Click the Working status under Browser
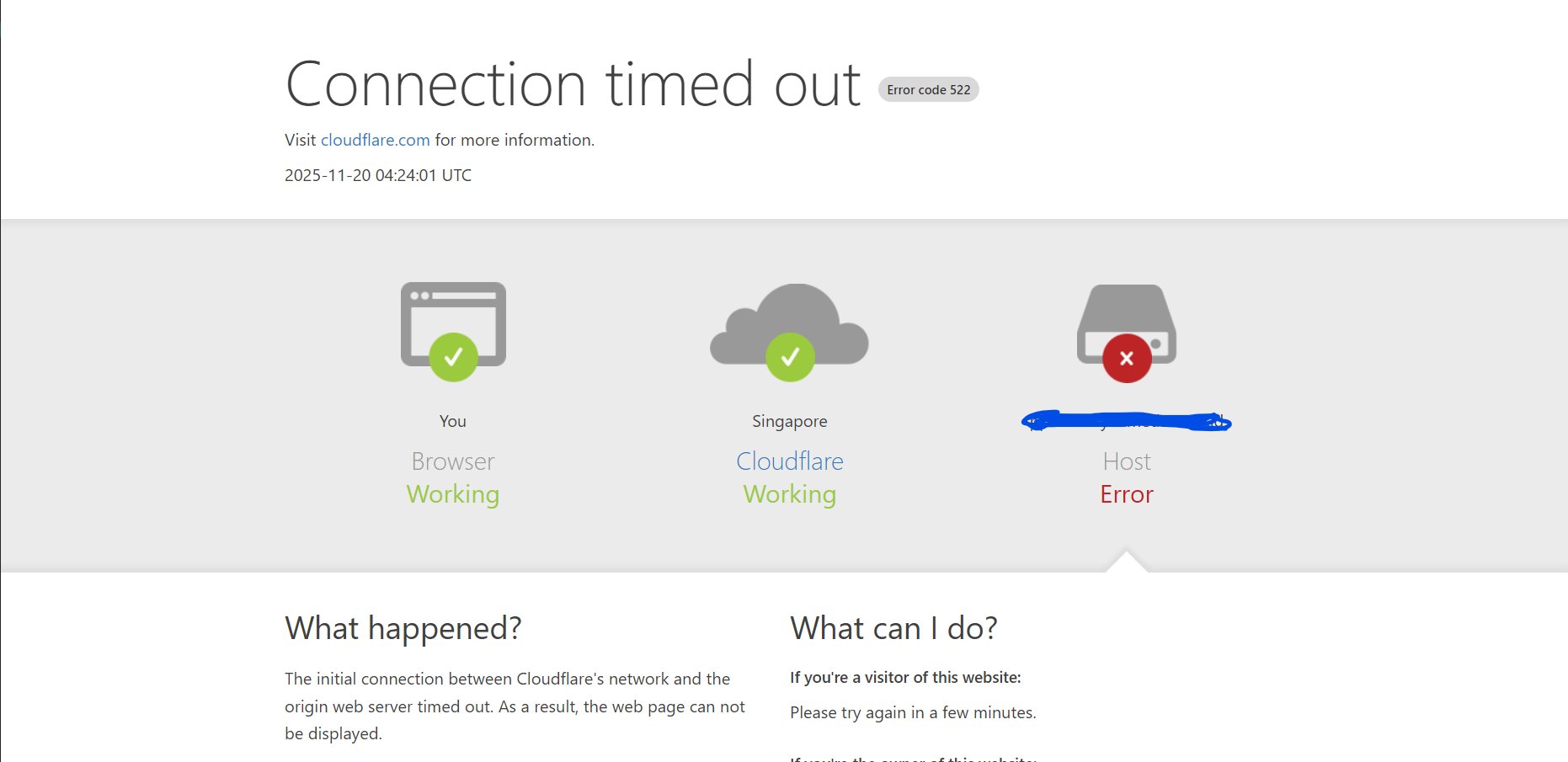The width and height of the screenshot is (1568, 762). pos(453,494)
